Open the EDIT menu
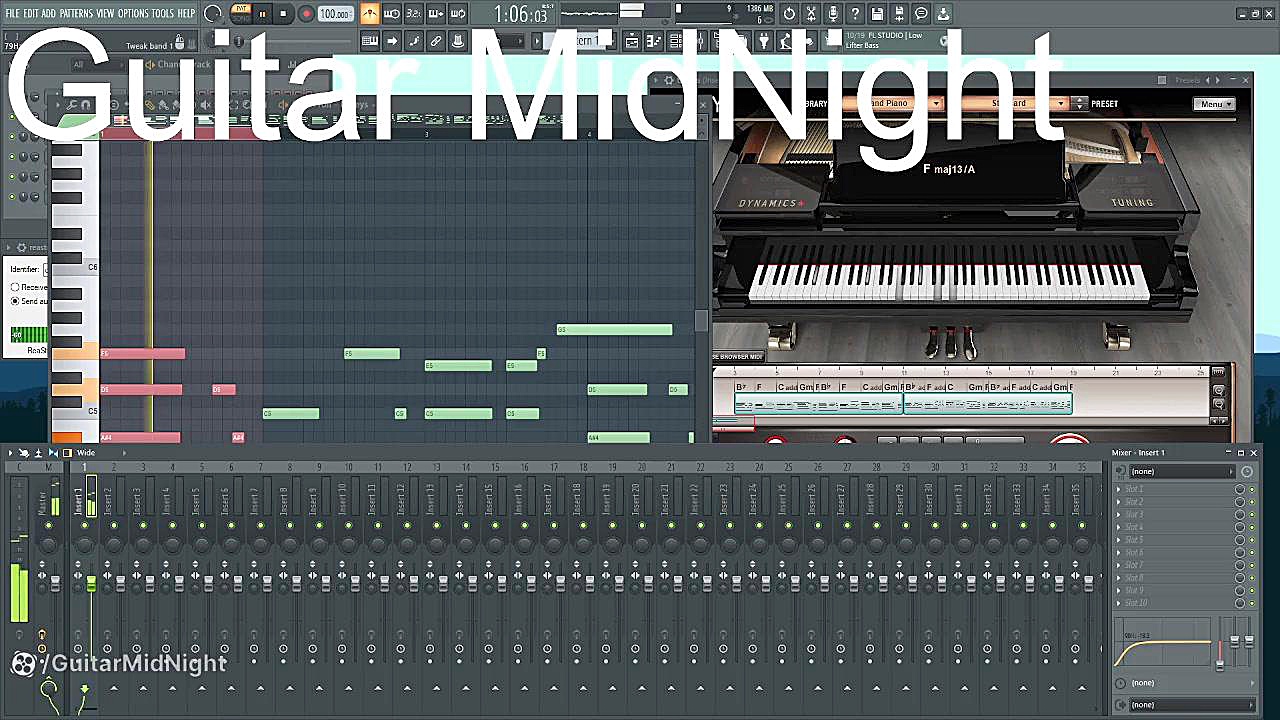Image resolution: width=1280 pixels, height=720 pixels. 31,14
